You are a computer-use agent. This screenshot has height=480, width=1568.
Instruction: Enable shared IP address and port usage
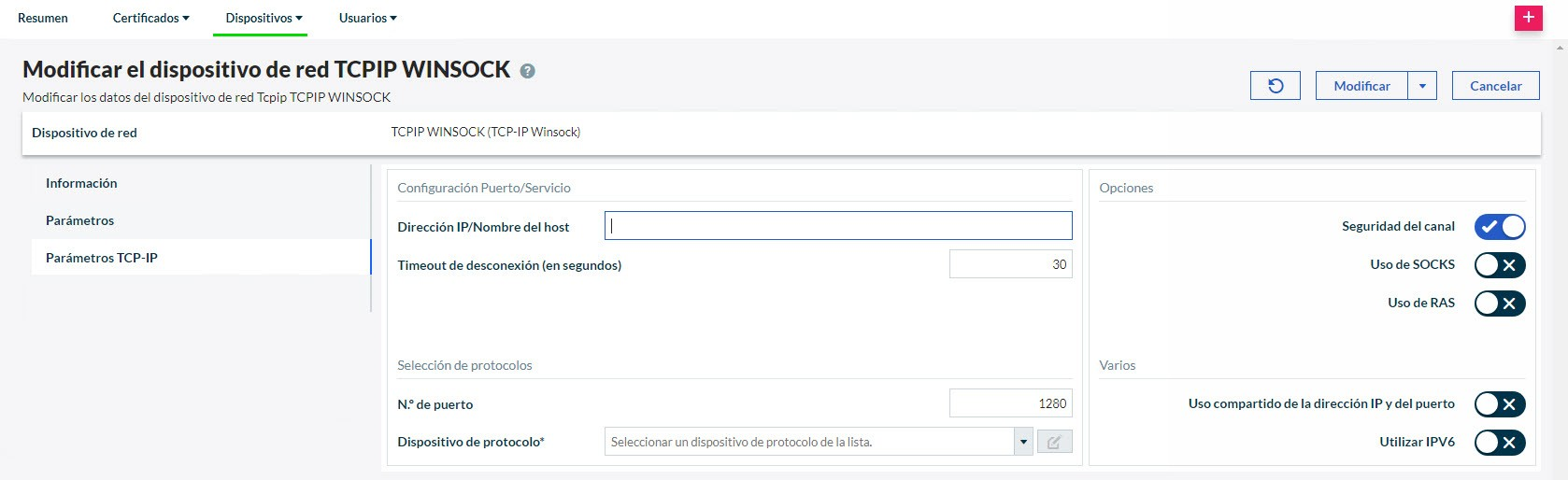click(1499, 404)
